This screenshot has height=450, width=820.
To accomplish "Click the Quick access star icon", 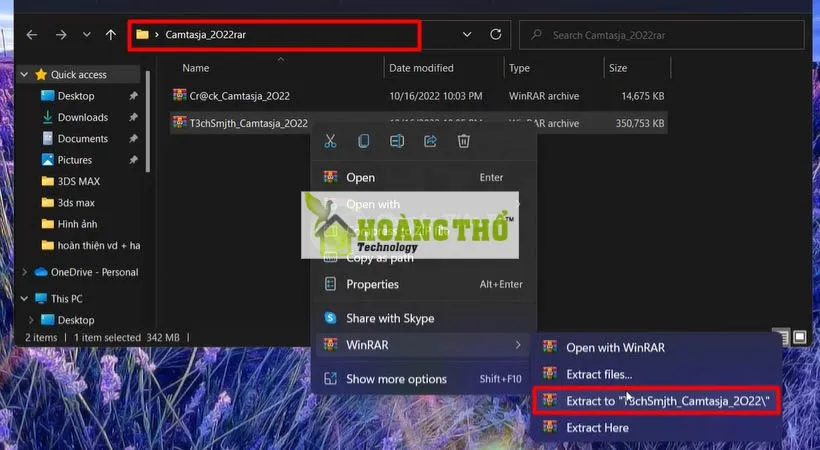I will point(41,74).
